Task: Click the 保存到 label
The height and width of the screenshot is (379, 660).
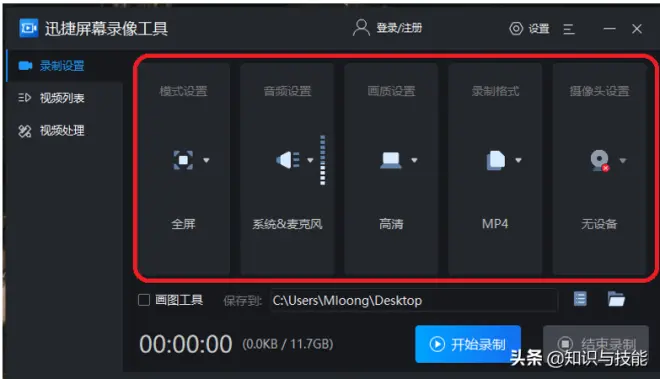Action: (242, 301)
